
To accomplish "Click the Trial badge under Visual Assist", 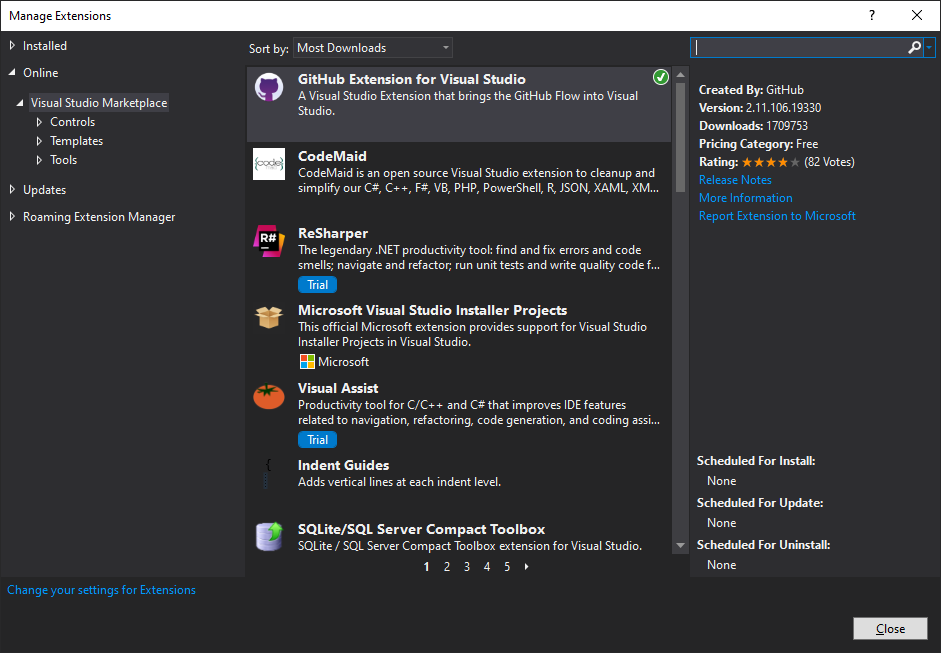I will point(317,439).
